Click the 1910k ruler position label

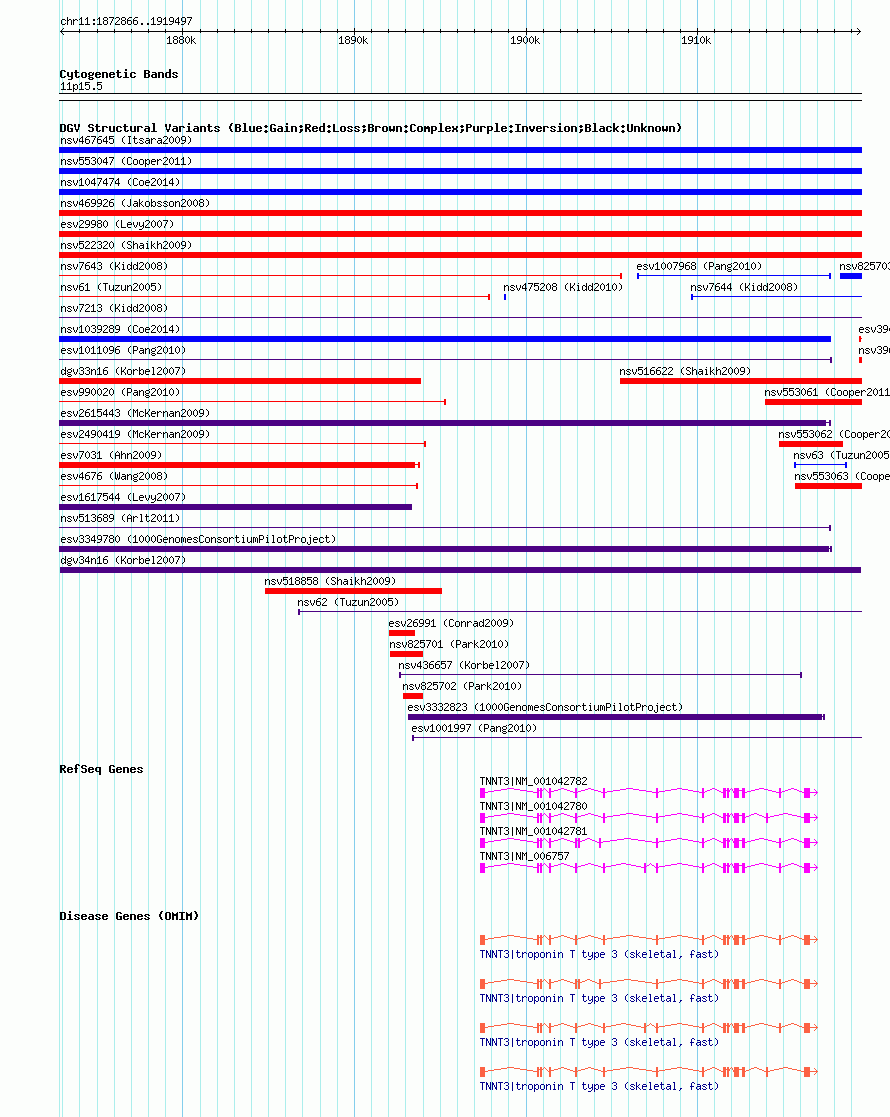696,41
